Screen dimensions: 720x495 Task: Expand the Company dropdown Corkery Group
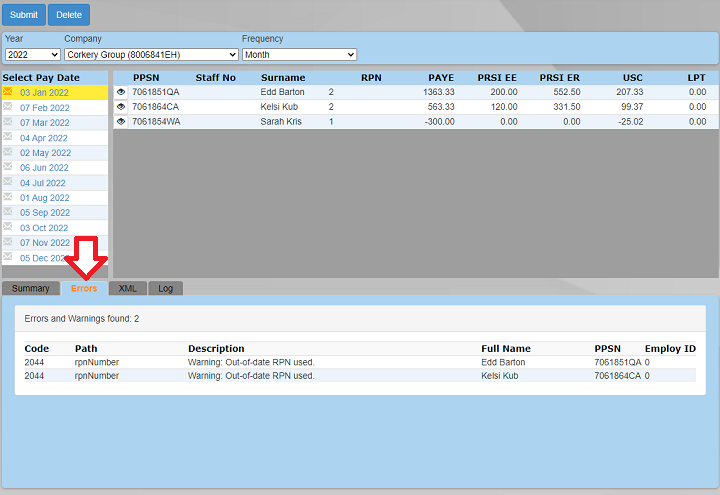(x=151, y=54)
